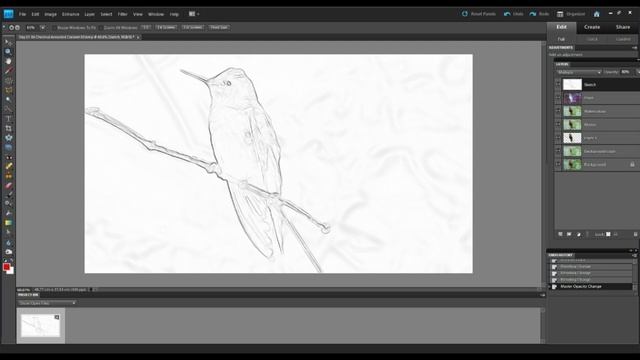Switch to the Share tab
The height and width of the screenshot is (360, 640).
point(623,27)
